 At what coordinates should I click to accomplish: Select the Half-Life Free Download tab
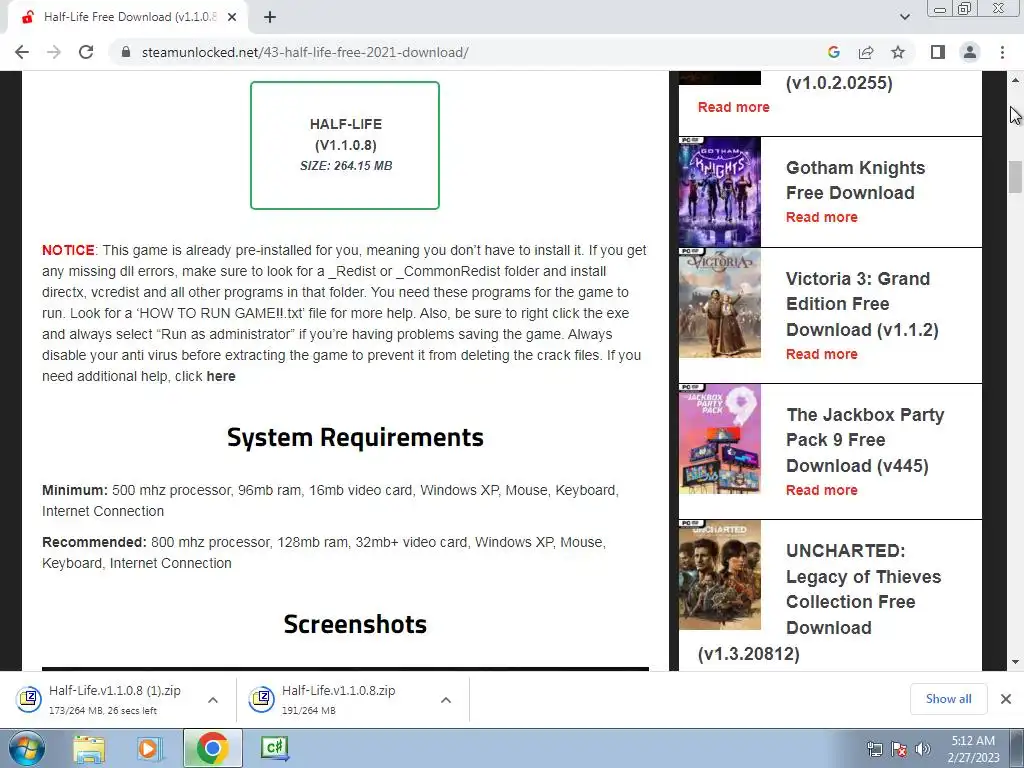coord(129,18)
